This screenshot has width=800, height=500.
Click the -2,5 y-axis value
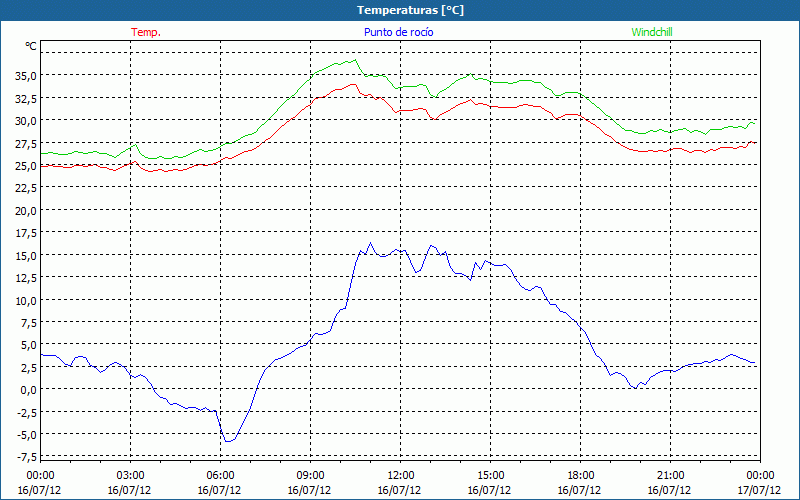[28, 412]
